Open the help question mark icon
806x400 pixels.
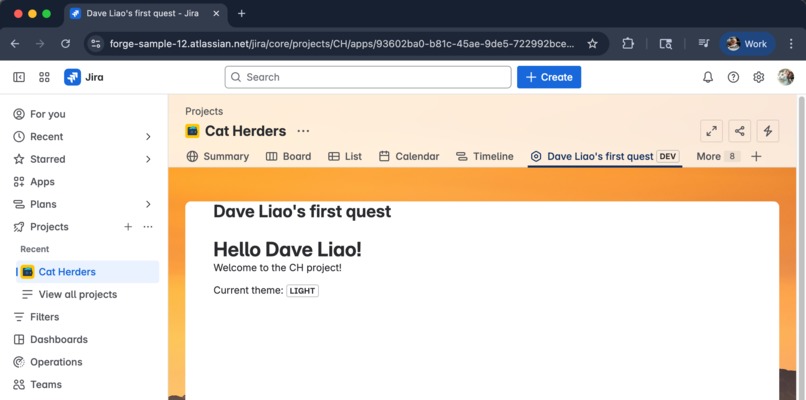click(733, 77)
